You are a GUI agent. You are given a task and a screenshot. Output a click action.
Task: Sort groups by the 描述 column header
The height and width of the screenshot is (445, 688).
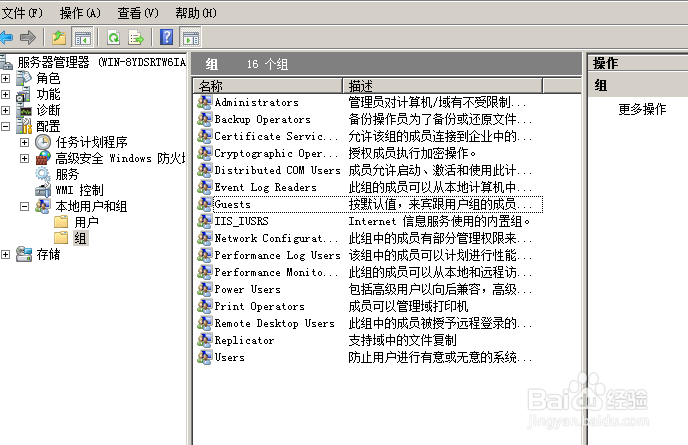442,86
